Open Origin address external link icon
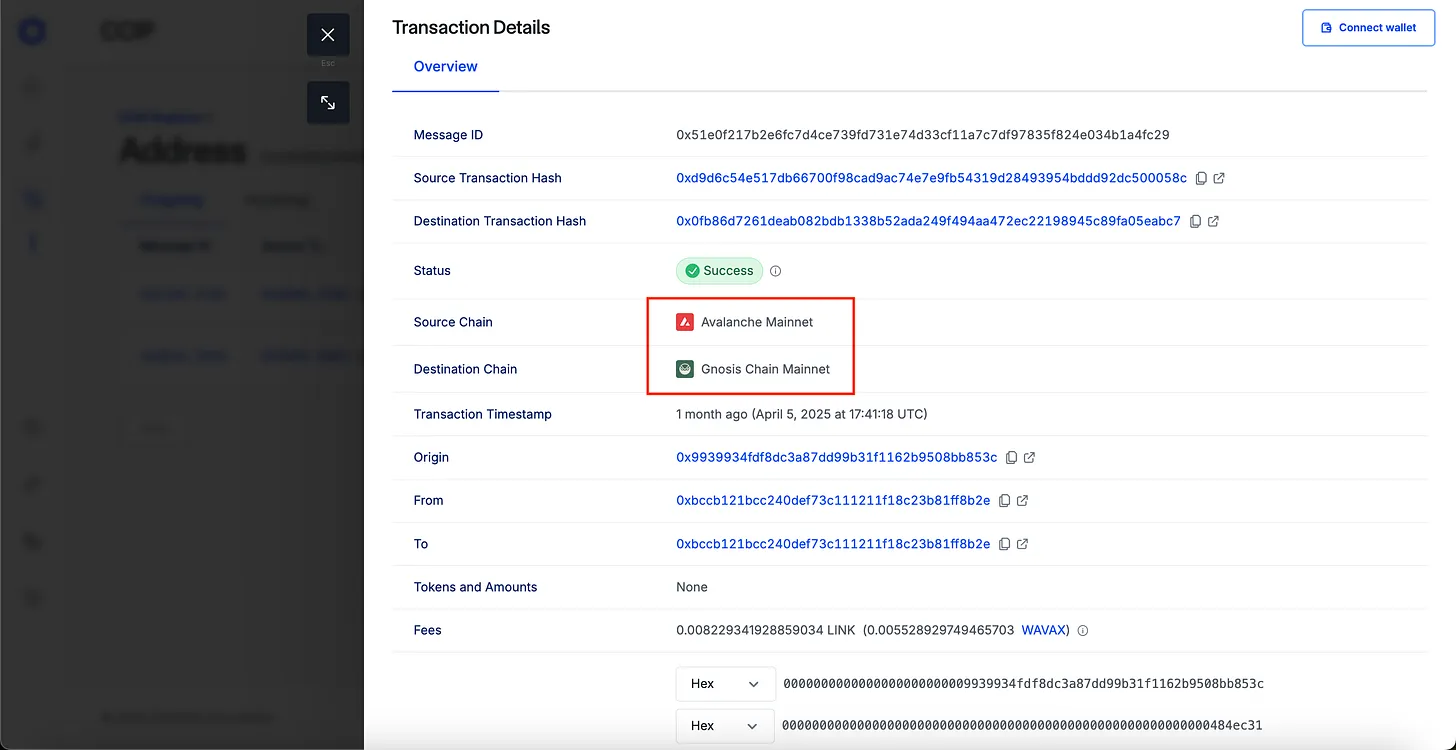 click(1029, 457)
